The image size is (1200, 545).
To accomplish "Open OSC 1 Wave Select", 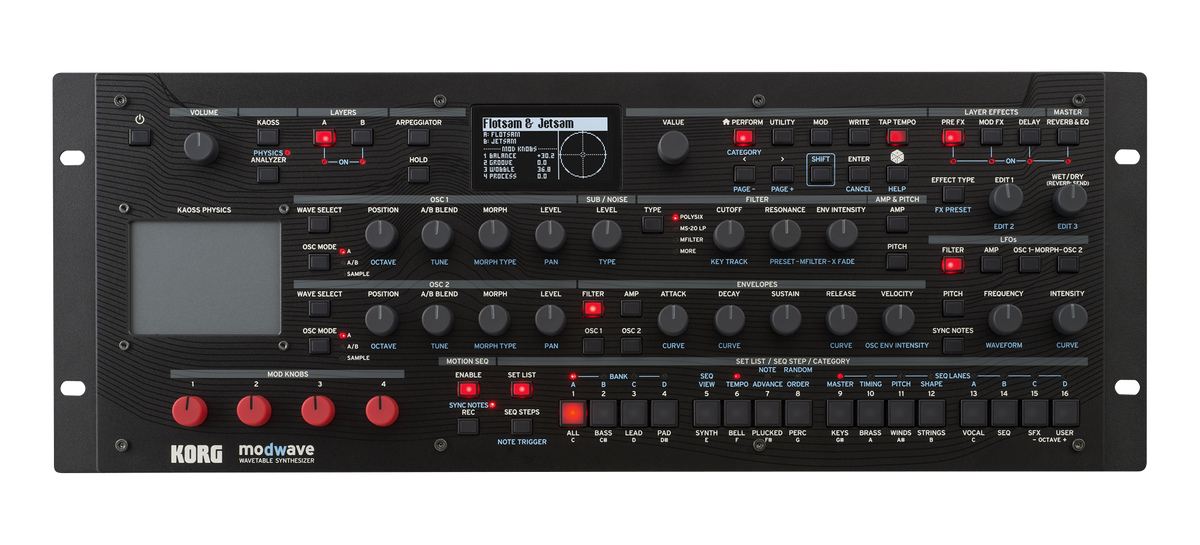I will [319, 224].
